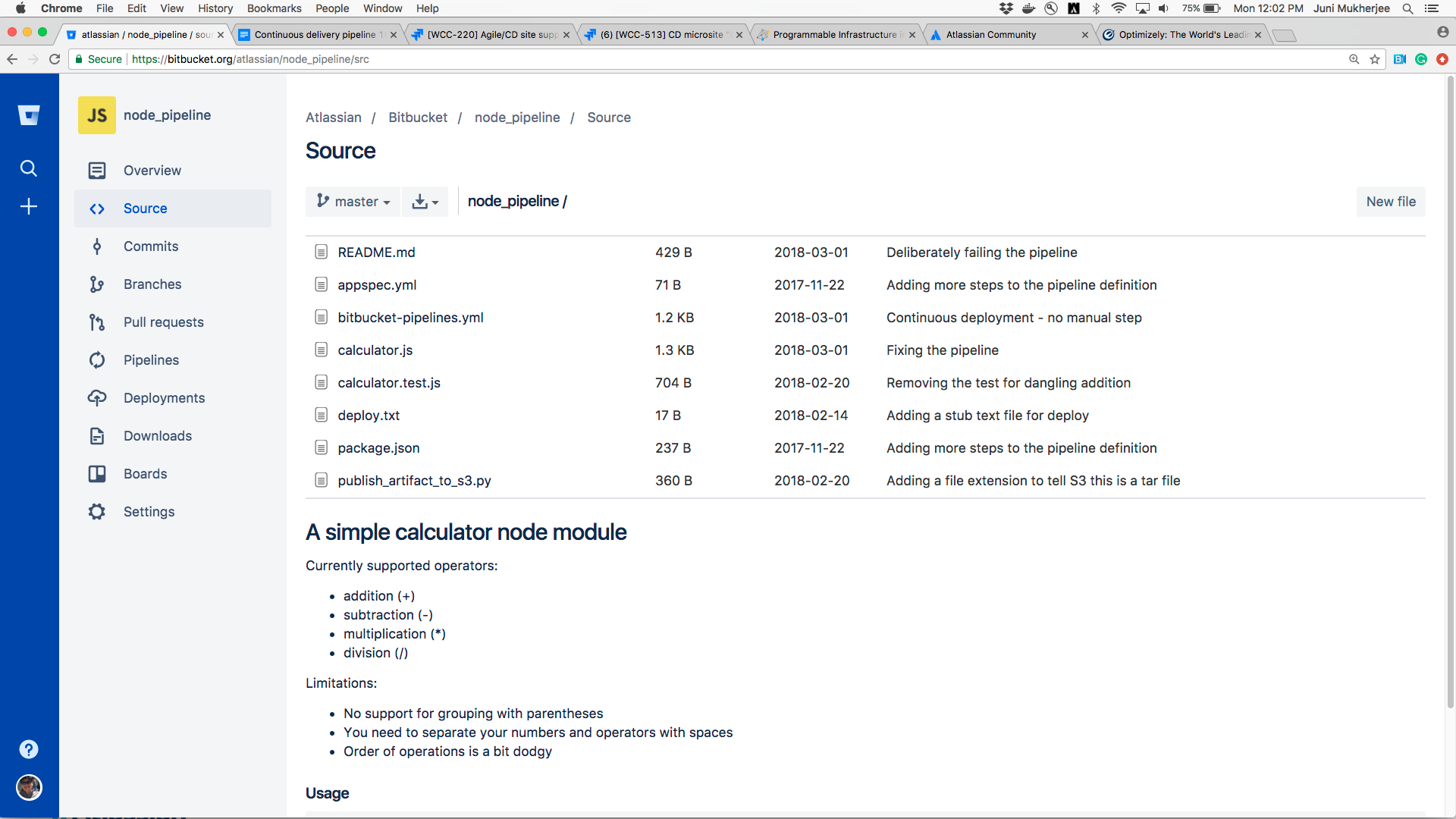Click the bookmark star in the address bar
The width and height of the screenshot is (1456, 819).
click(1375, 59)
